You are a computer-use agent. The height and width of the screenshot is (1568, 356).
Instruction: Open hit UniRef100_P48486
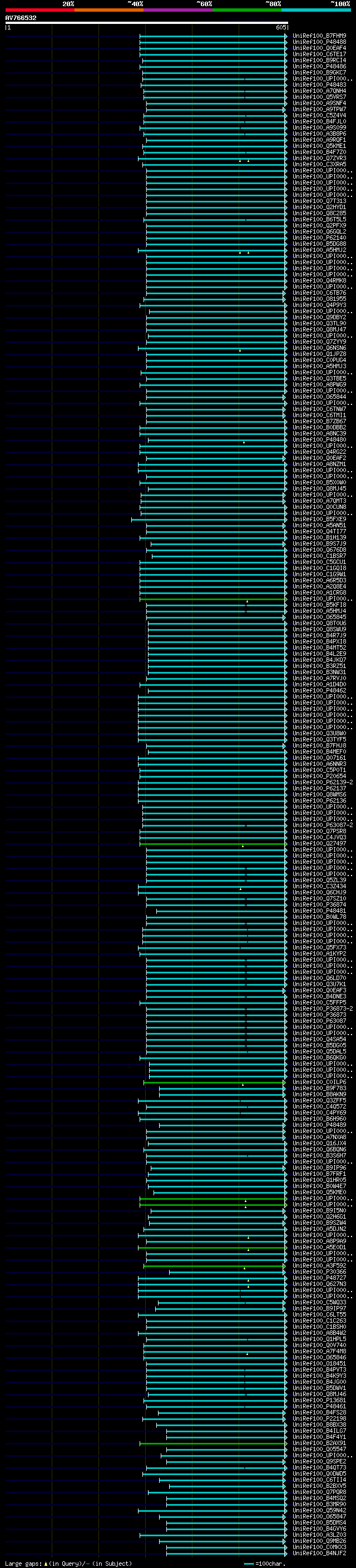319,66
